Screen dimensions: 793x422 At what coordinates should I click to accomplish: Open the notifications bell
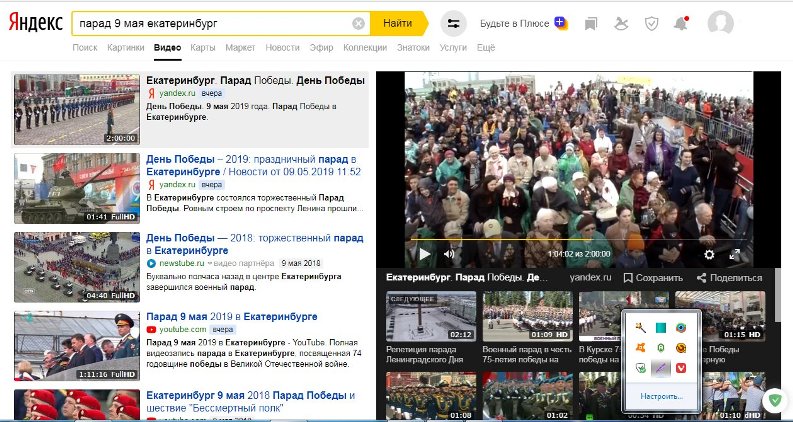(x=681, y=22)
